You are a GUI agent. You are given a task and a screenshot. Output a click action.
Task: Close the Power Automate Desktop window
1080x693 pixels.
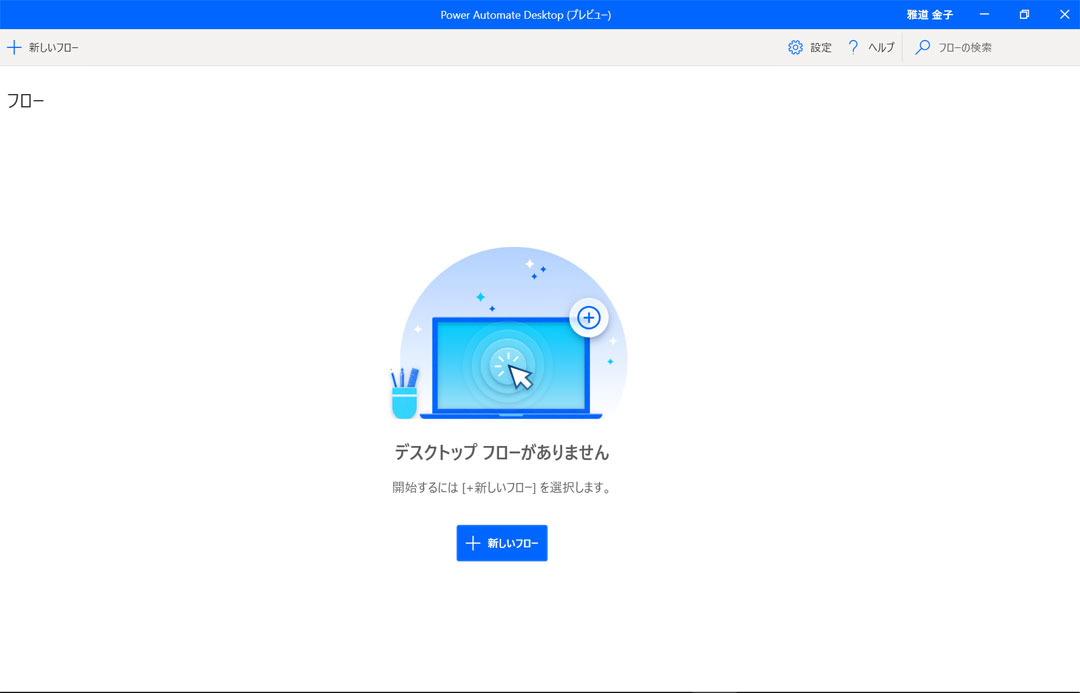coord(1064,14)
